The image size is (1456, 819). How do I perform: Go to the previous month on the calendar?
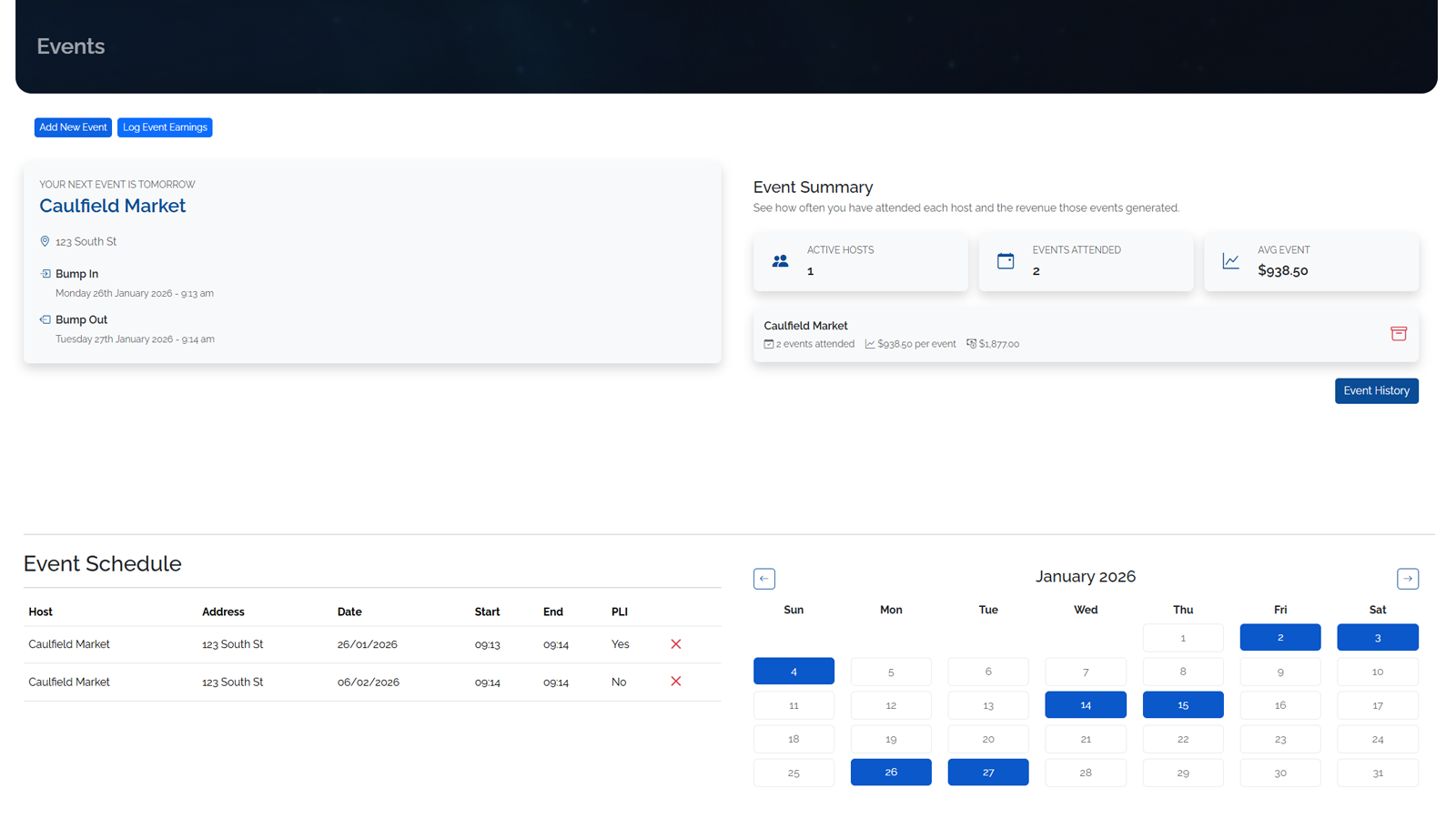[x=764, y=578]
